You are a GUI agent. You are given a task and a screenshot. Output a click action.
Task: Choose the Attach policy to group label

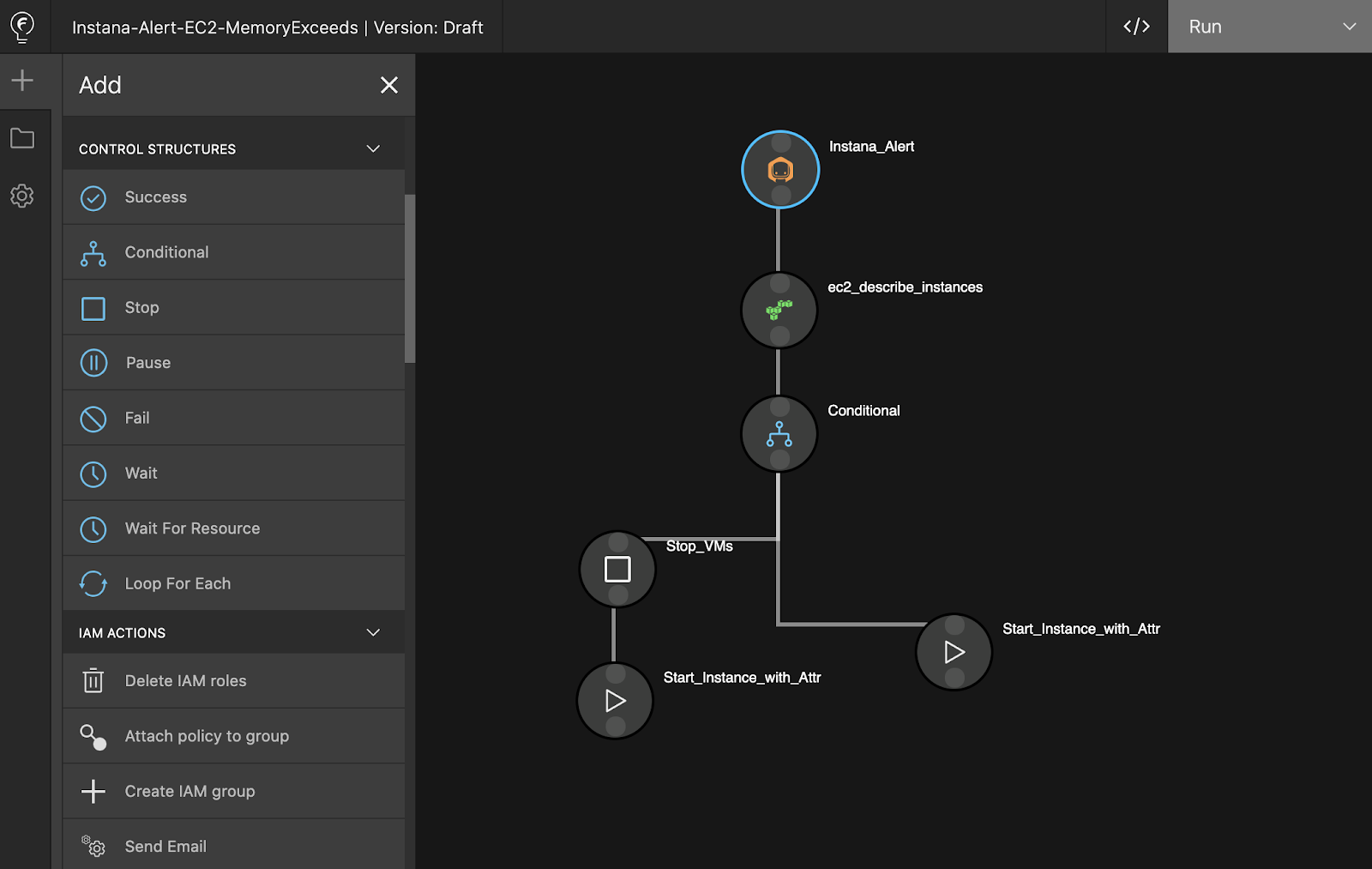click(x=208, y=736)
